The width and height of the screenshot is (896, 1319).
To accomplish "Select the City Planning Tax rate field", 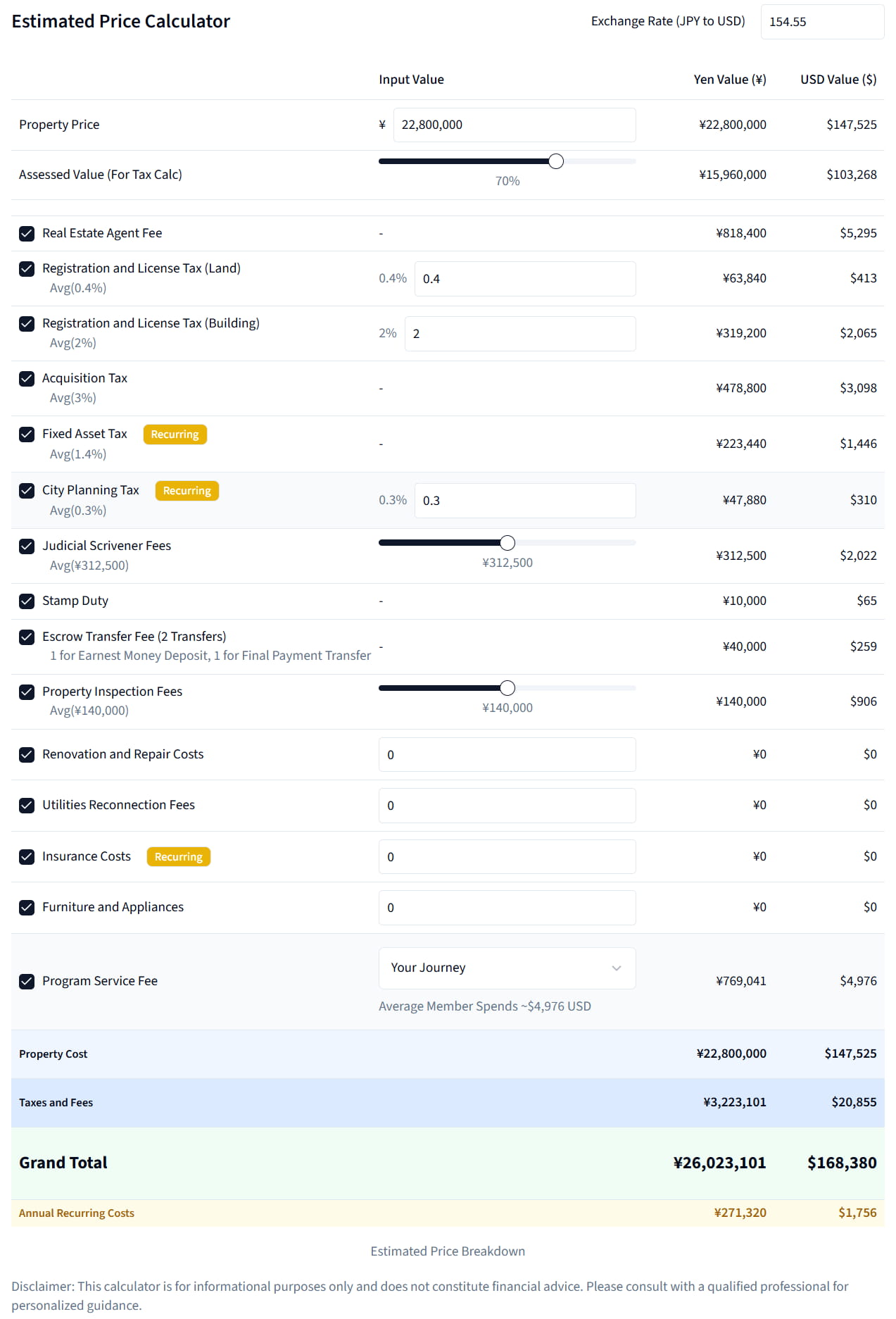I will tap(524, 501).
